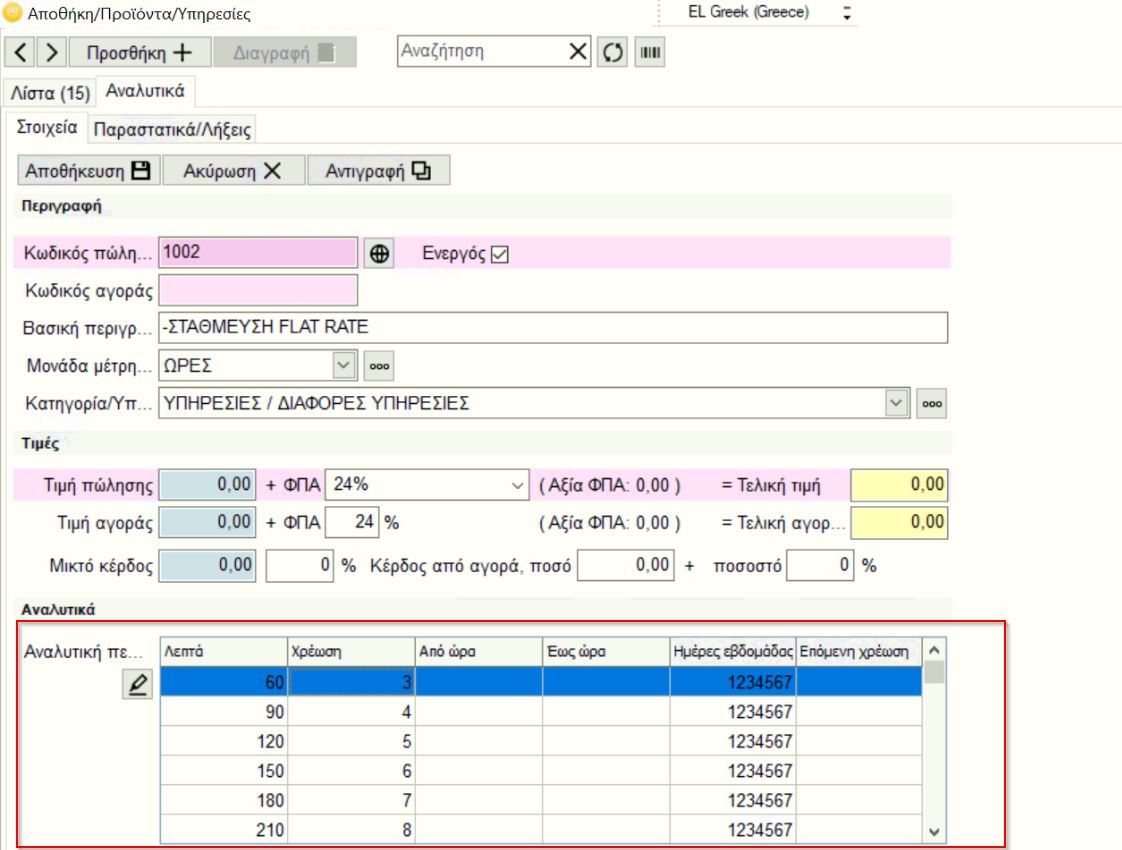Image resolution: width=1122 pixels, height=850 pixels.
Task: Select the row with 60 Λεπτά
Action: (x=541, y=682)
